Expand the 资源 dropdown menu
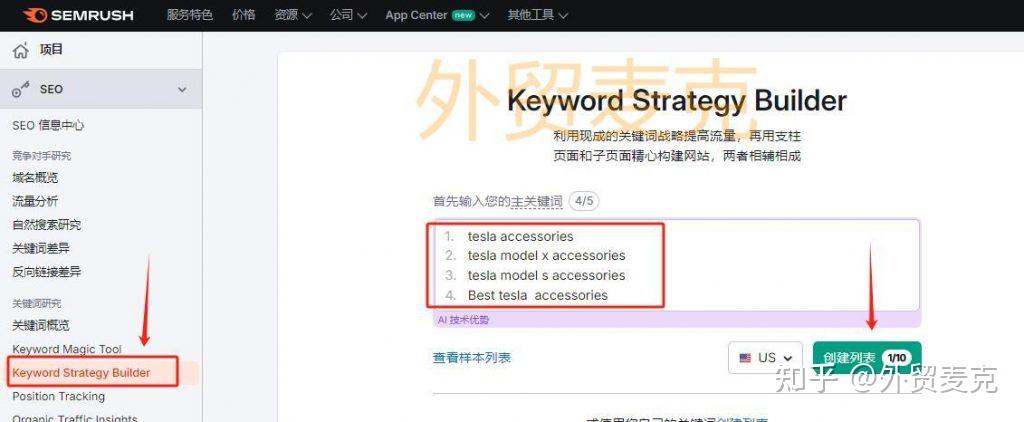 click(293, 15)
